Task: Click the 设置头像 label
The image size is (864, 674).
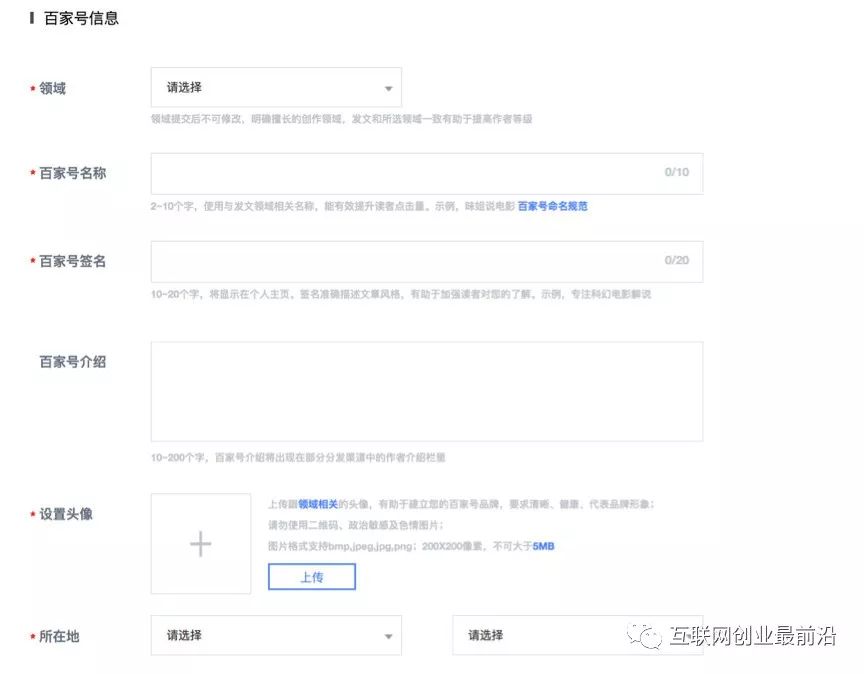Action: [x=66, y=514]
